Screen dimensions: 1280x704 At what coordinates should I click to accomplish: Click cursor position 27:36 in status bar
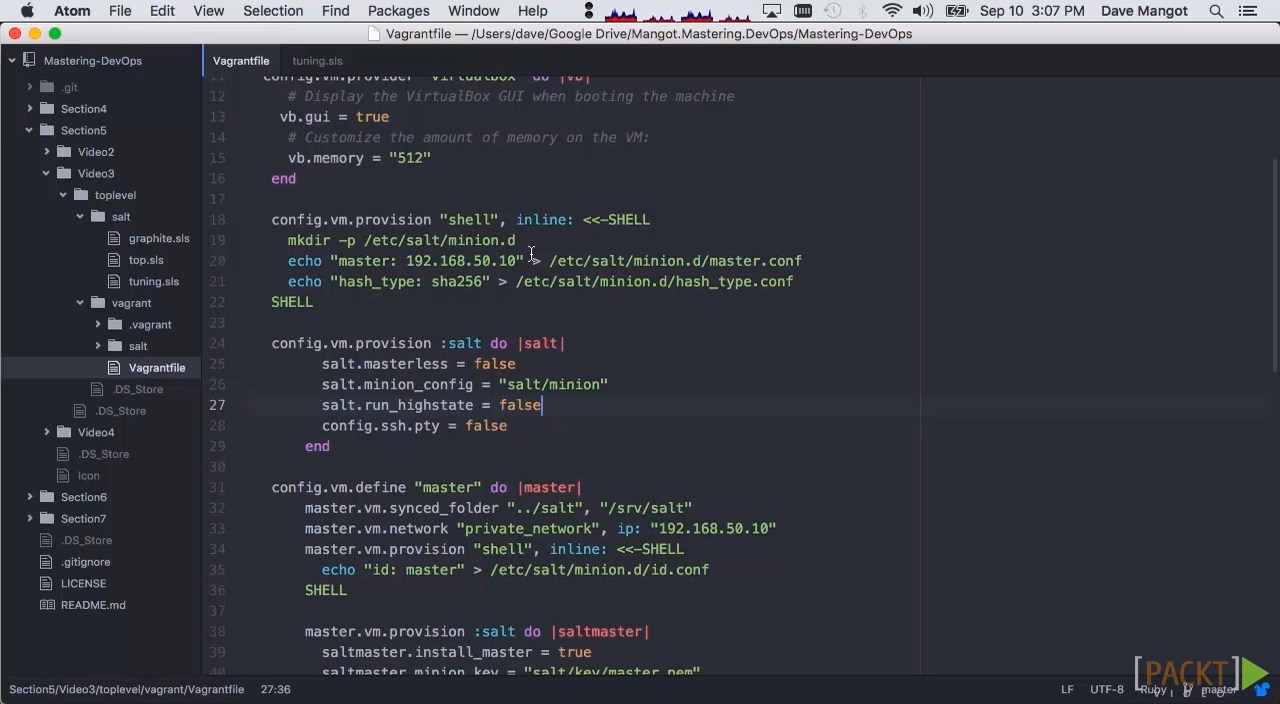coord(275,690)
